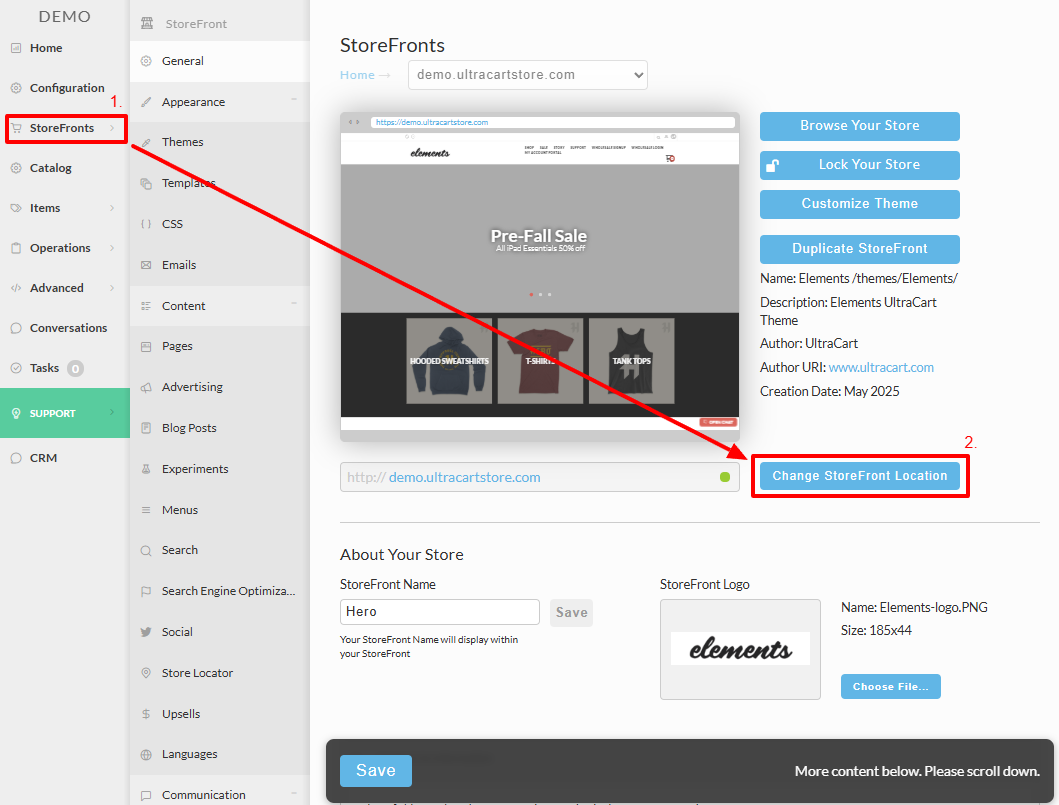Click the Home breadcrumb link
The width and height of the screenshot is (1059, 805).
coord(357,75)
